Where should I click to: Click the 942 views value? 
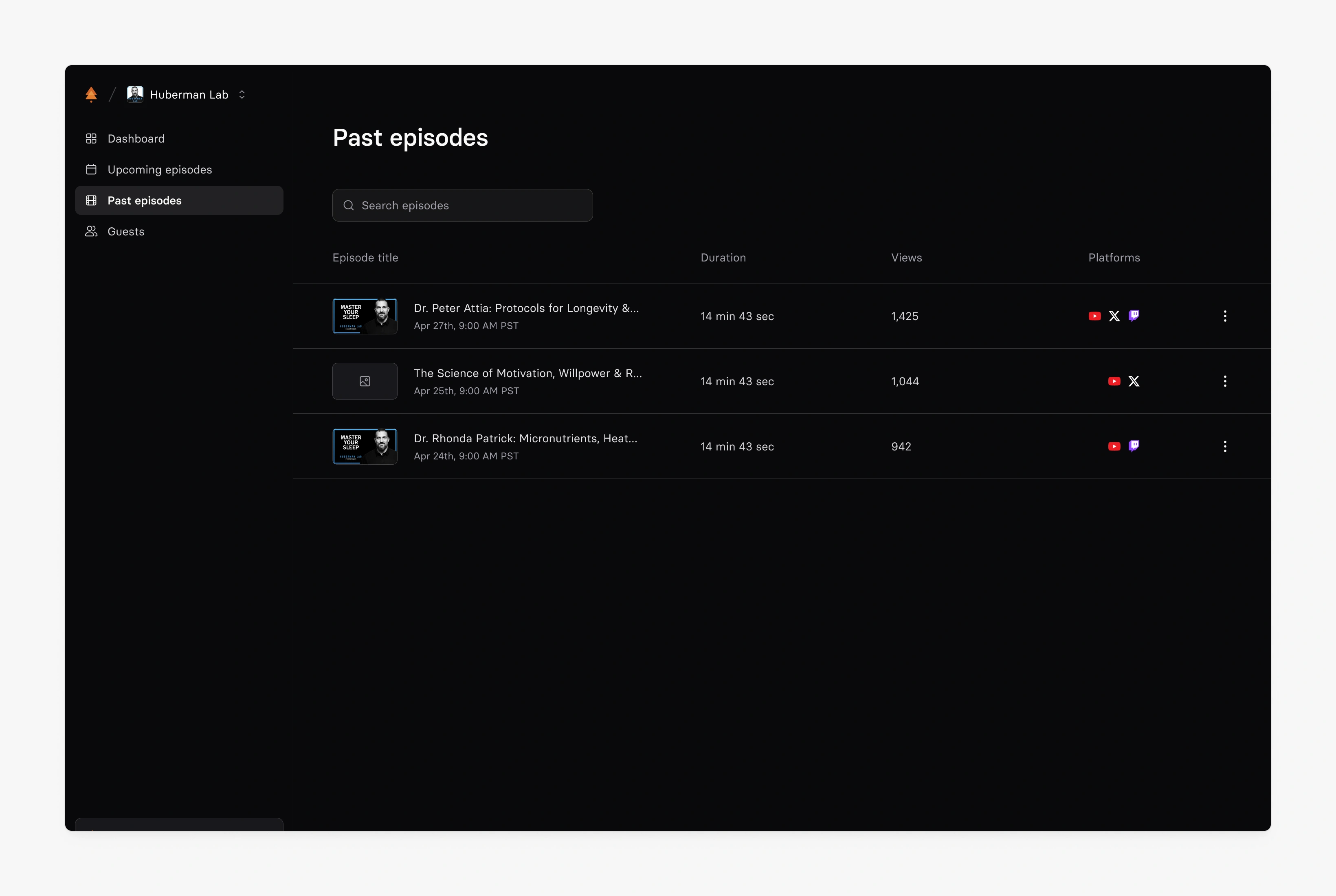(901, 446)
